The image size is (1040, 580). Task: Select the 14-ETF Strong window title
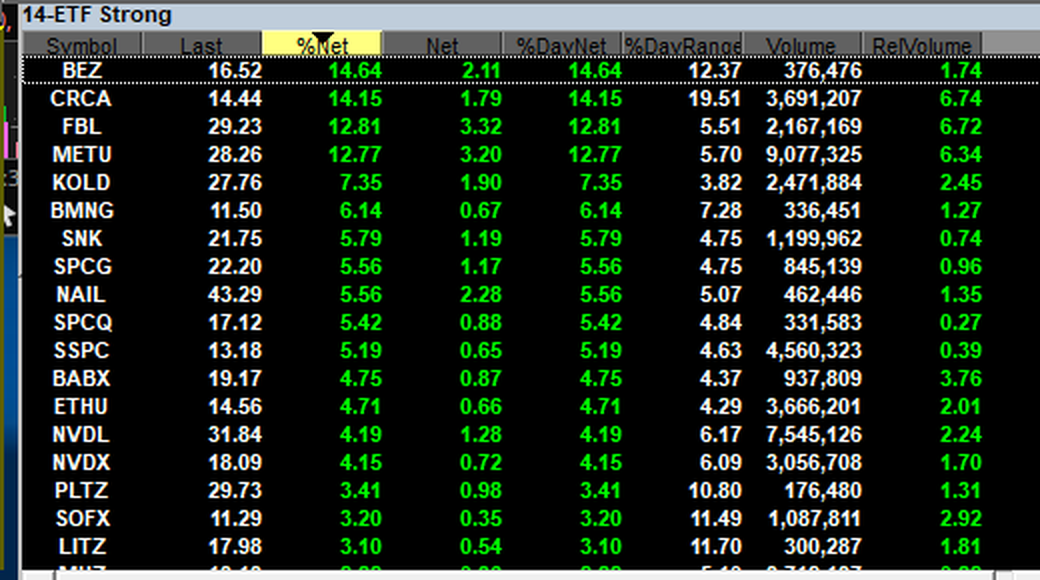pyautogui.click(x=97, y=15)
